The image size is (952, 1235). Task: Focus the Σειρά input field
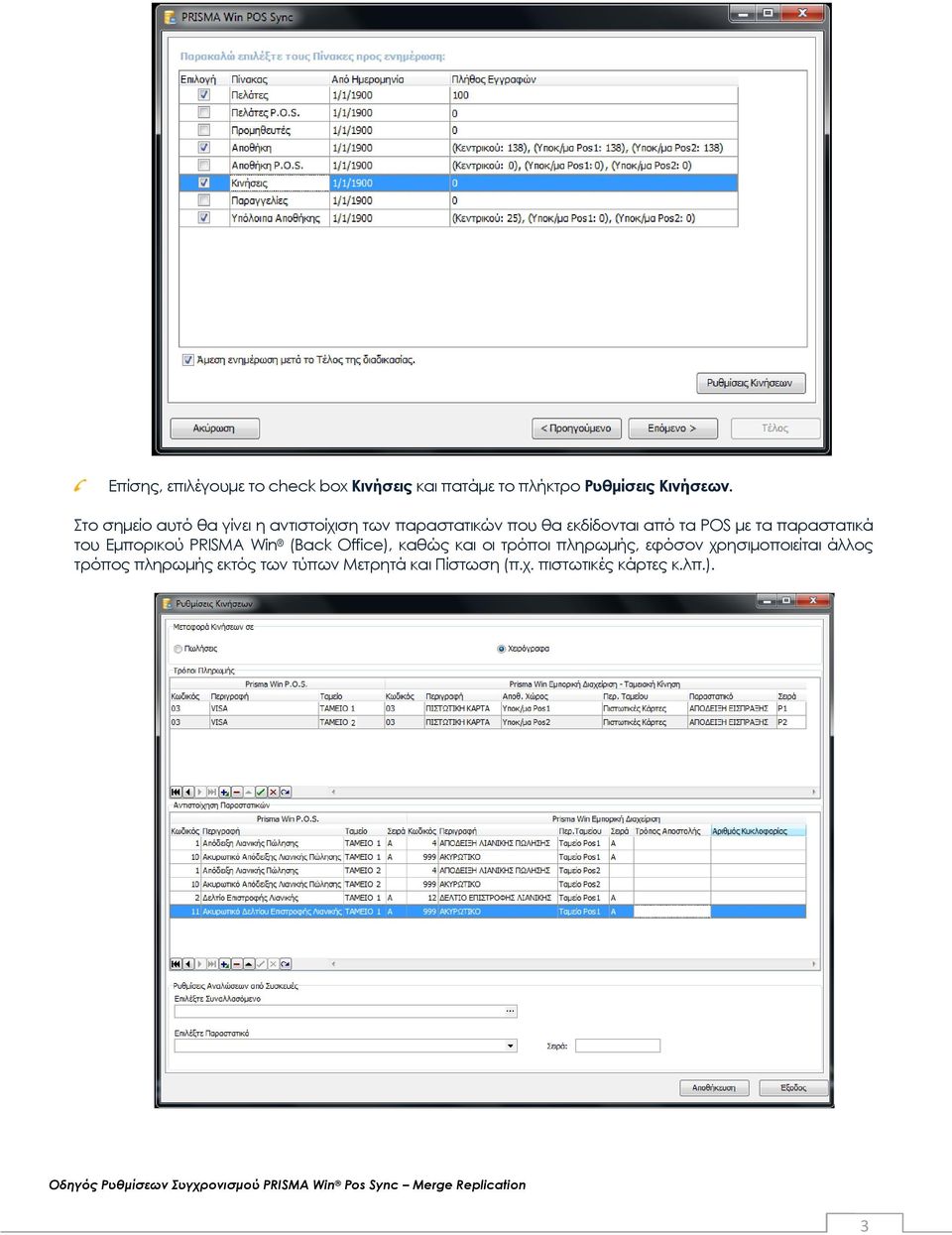(618, 1046)
